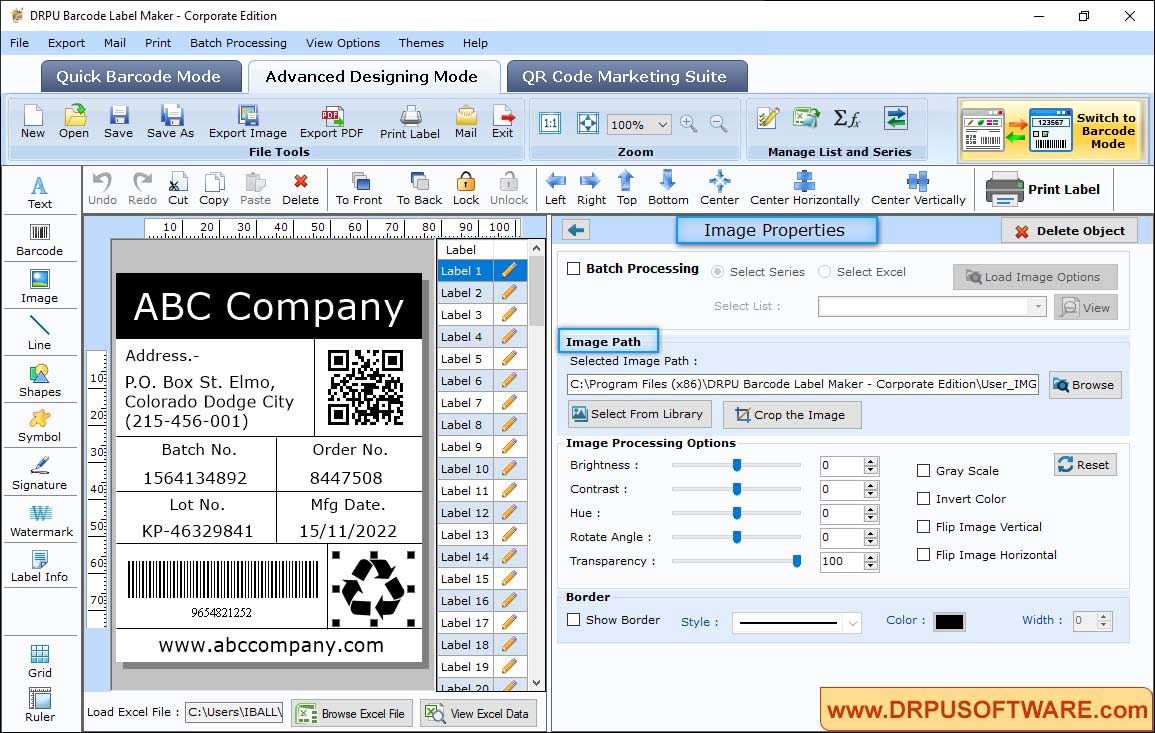Enable Invert Color option
This screenshot has width=1155, height=733.
tap(923, 499)
